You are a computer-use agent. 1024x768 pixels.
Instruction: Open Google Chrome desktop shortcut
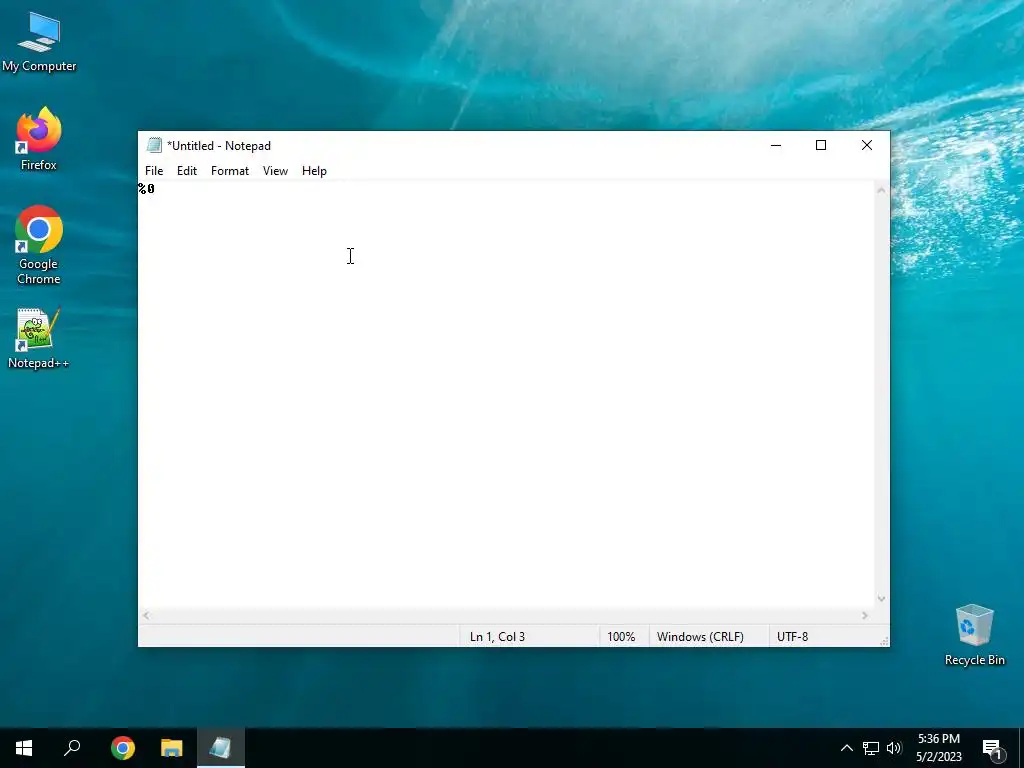click(x=39, y=246)
